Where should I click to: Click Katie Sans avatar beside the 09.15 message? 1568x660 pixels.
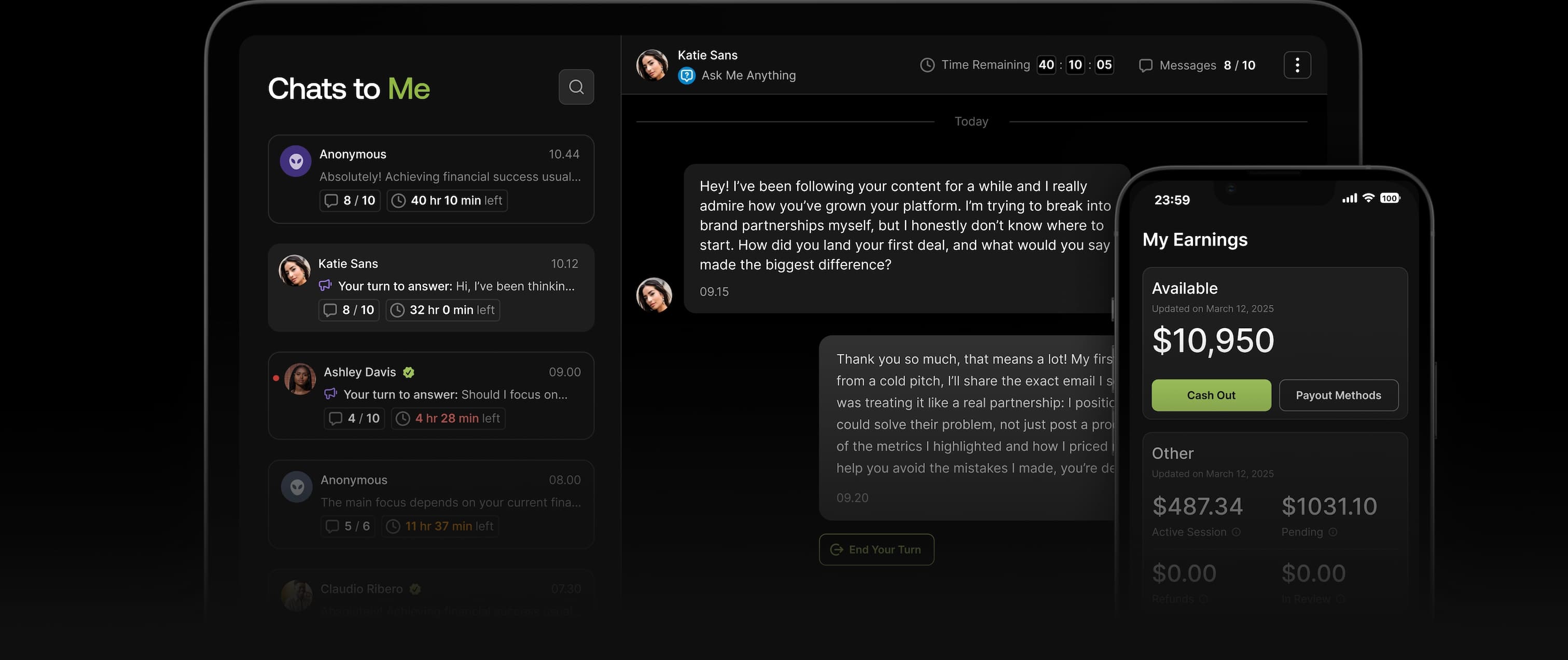[x=654, y=295]
